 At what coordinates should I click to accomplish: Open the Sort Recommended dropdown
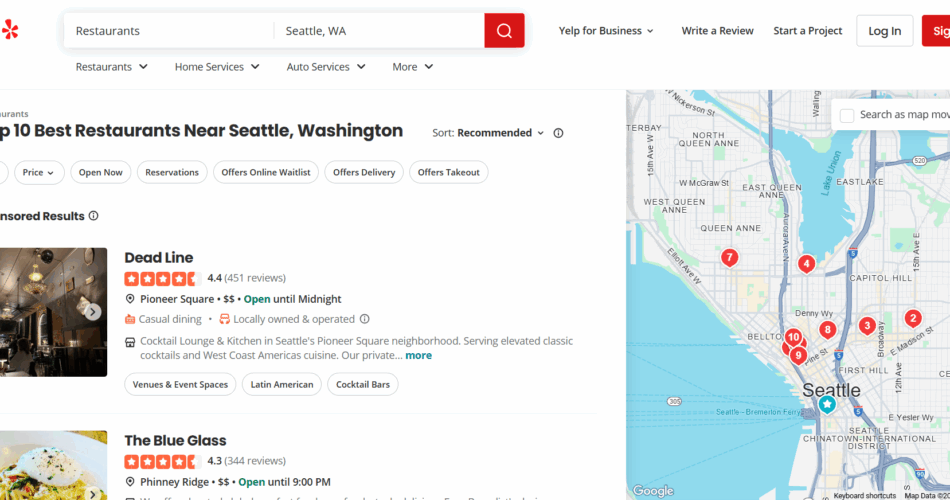[x=500, y=133]
